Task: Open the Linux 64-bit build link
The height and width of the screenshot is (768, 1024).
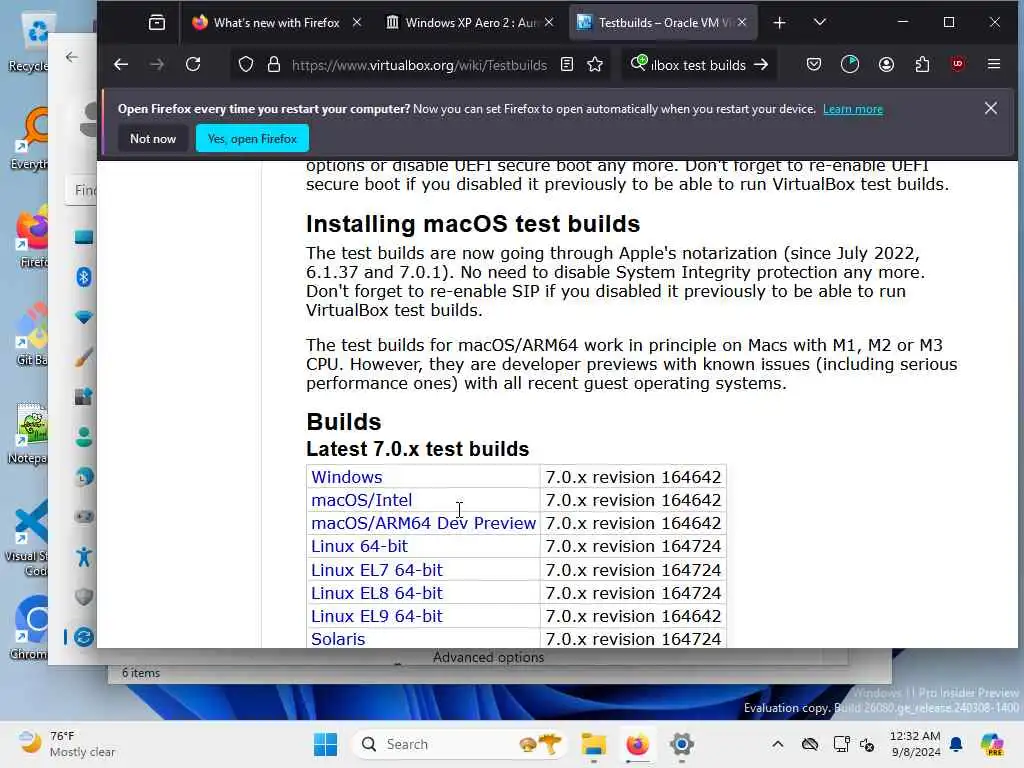Action: tap(359, 546)
